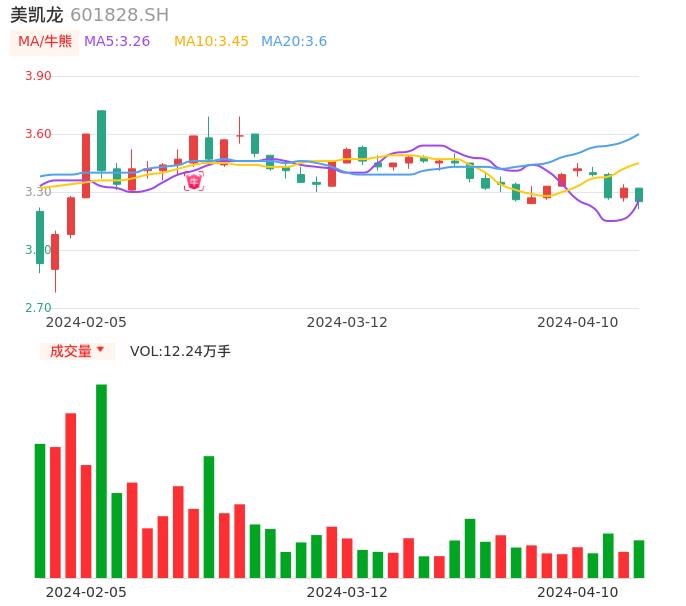Click the 3.90 price axis label
This screenshot has width=686, height=606.
click(x=38, y=76)
